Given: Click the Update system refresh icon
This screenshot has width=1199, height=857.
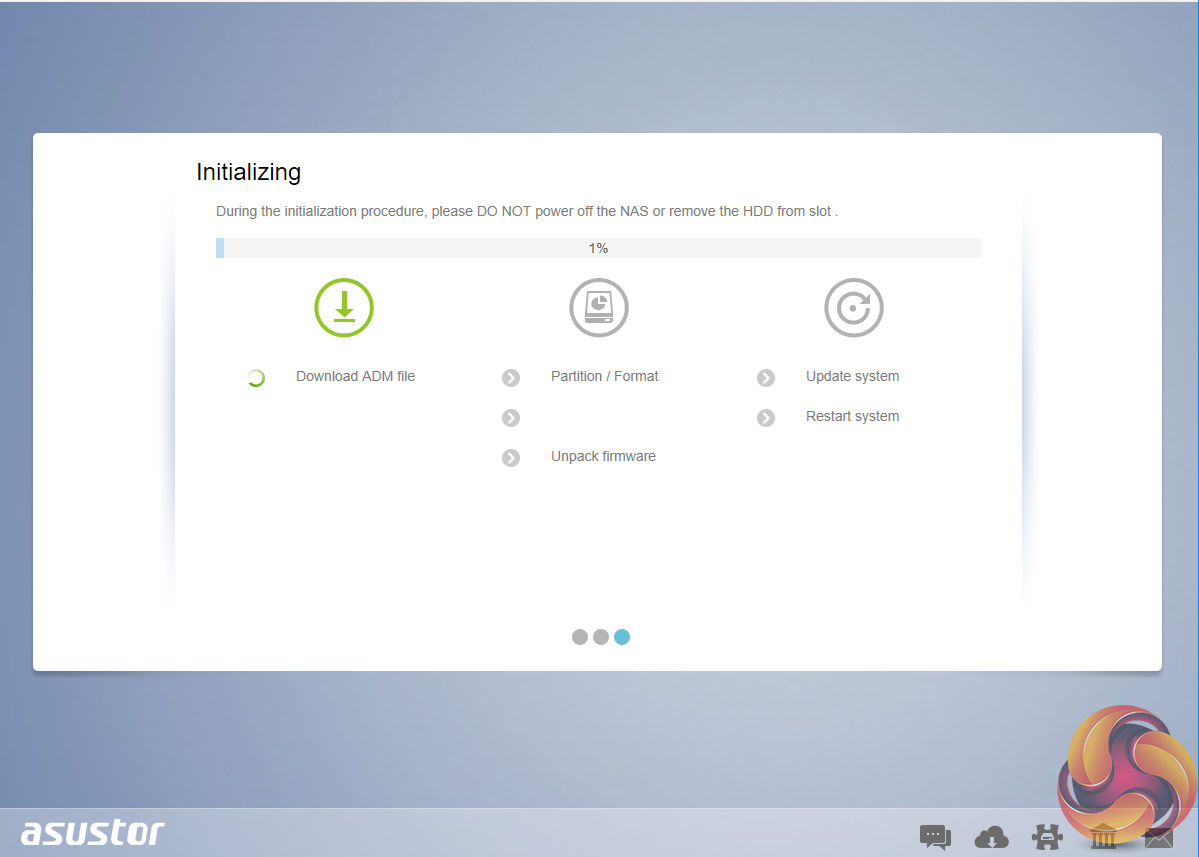Looking at the screenshot, I should tap(853, 307).
